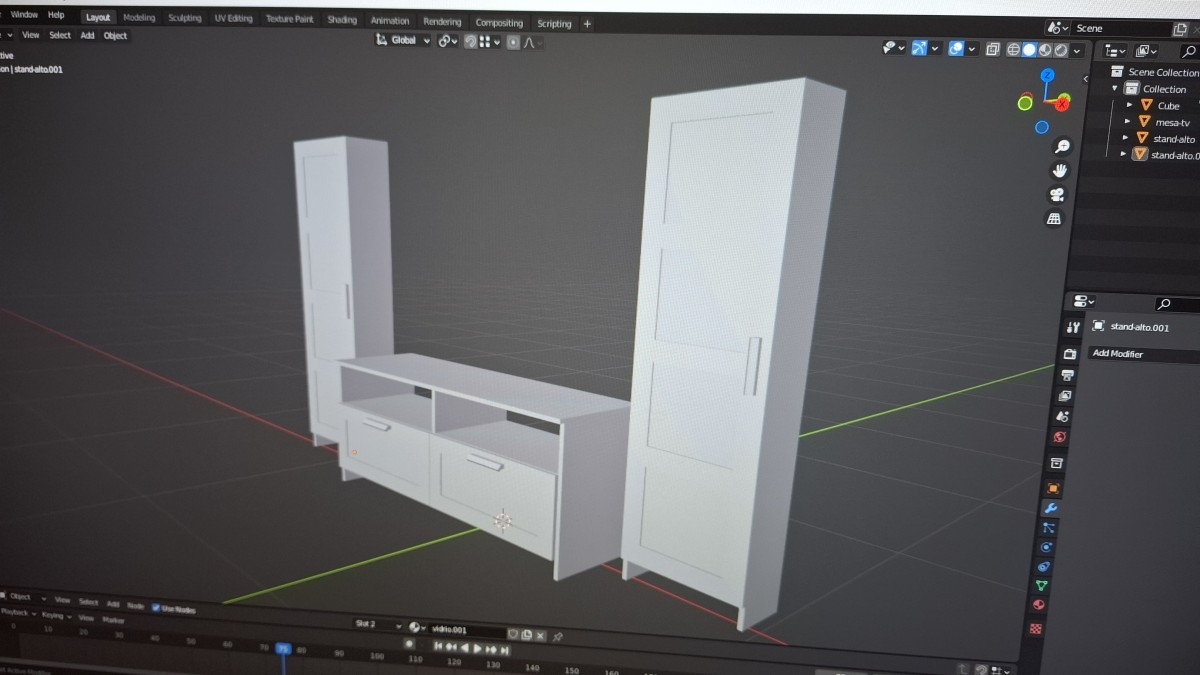Switch perspective/orthographic with the grid icon
Image resolution: width=1200 pixels, height=675 pixels.
click(x=1054, y=218)
